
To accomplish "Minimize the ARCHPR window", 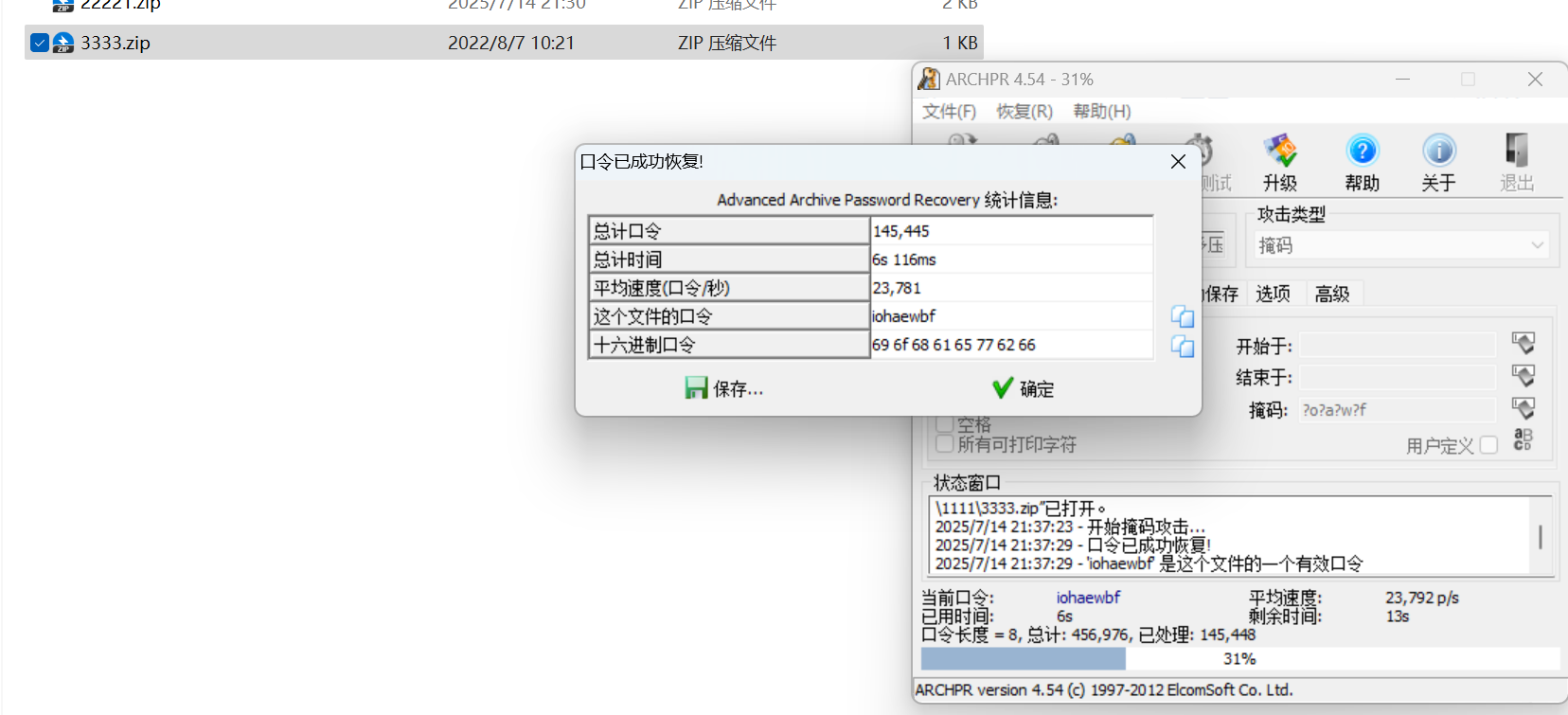I will 1403,80.
